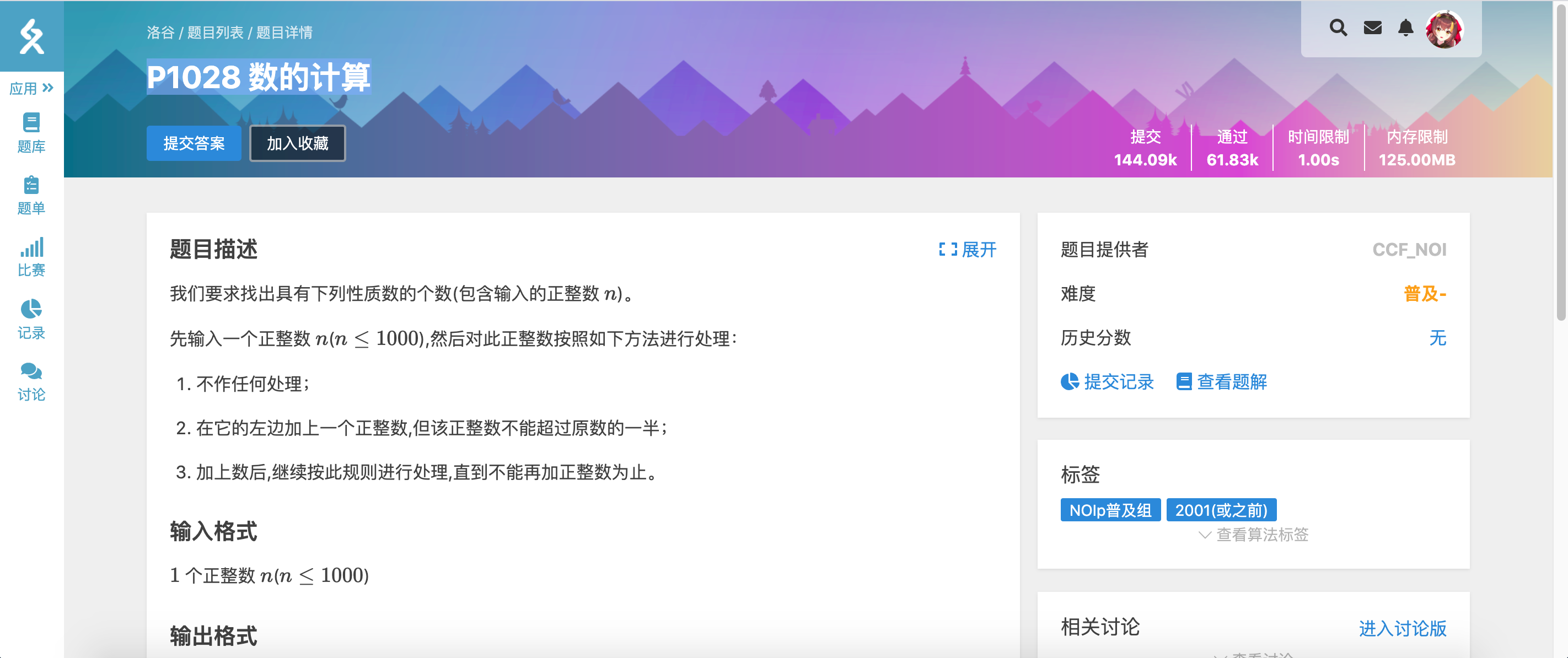Click the Luogu logo
1568x658 pixels.
click(31, 36)
